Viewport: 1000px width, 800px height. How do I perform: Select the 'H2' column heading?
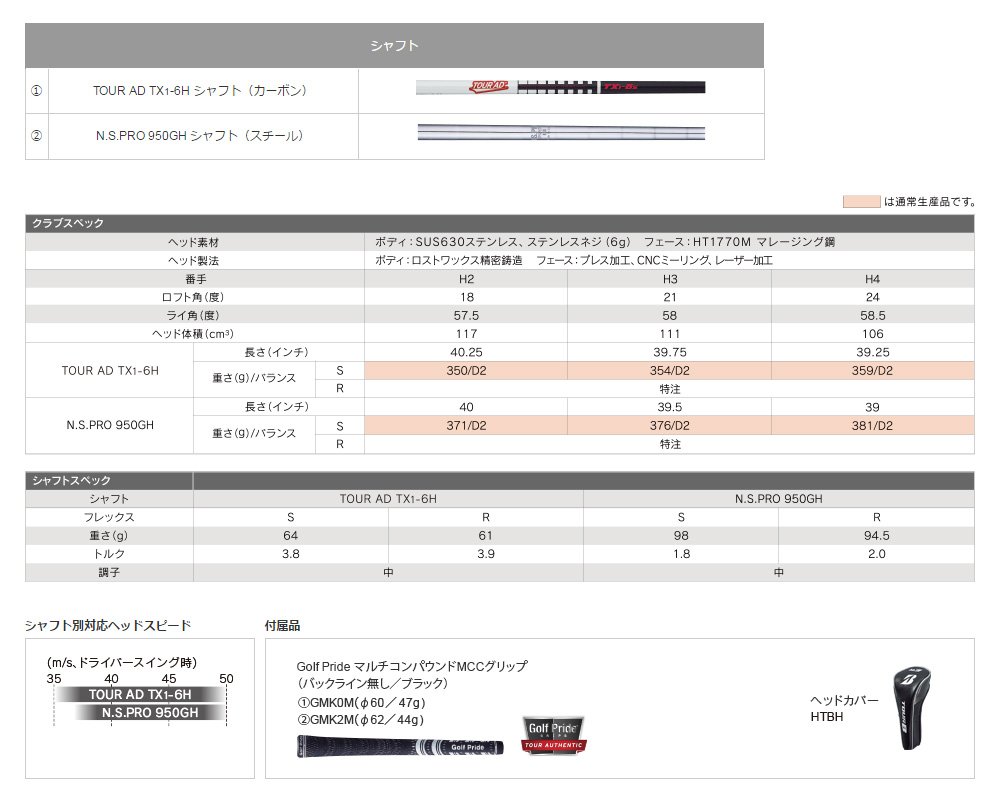click(x=466, y=279)
